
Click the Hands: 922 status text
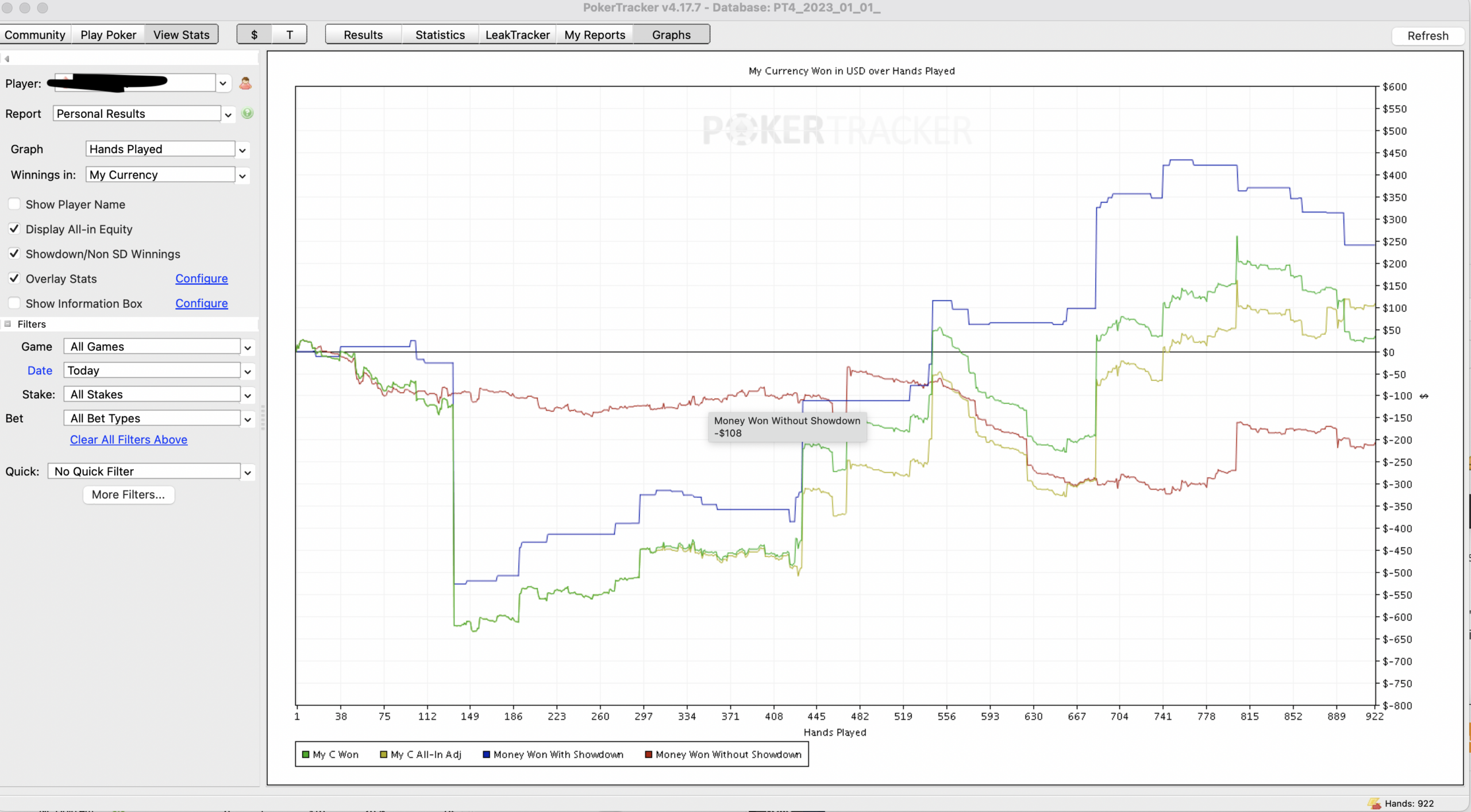tap(1409, 803)
